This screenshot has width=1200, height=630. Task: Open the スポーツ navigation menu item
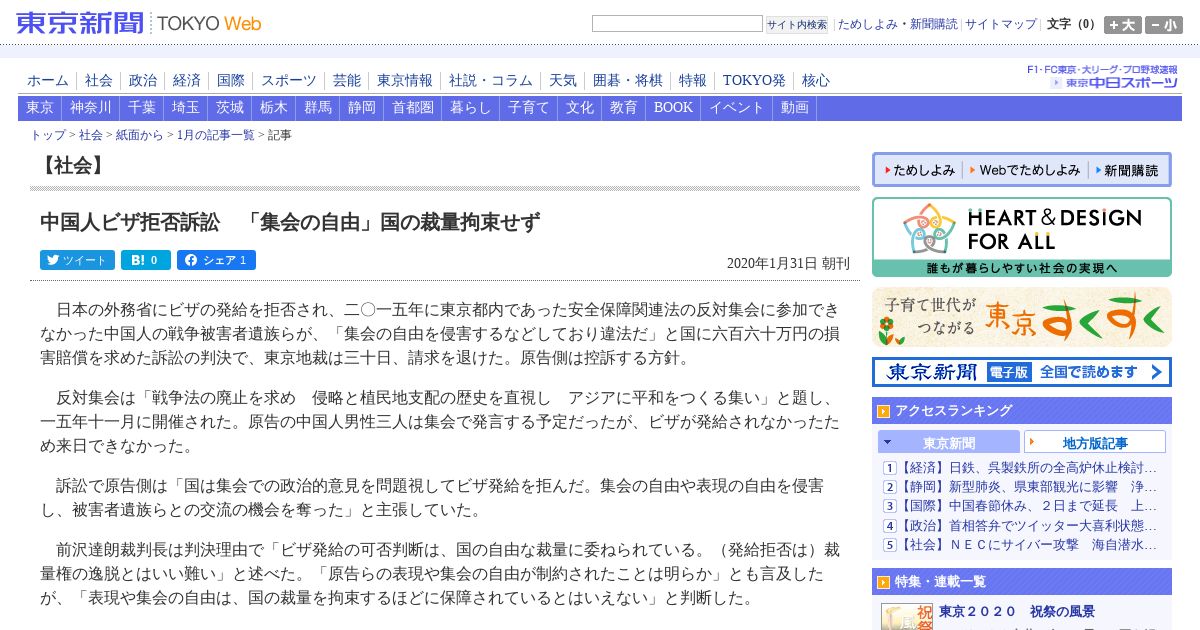[289, 81]
